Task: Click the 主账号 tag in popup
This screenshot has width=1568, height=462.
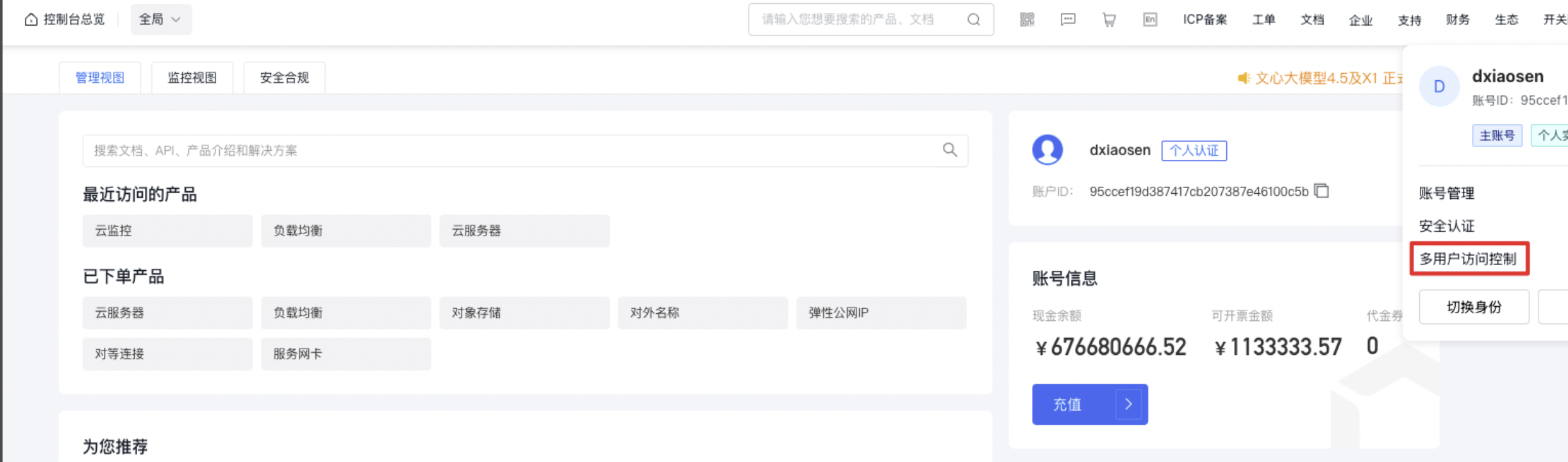Action: click(x=1497, y=135)
